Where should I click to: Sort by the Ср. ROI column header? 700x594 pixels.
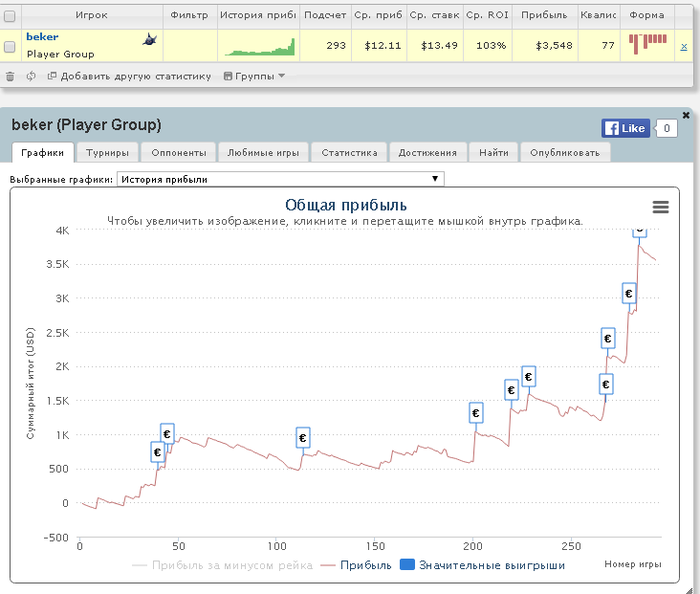coord(488,16)
